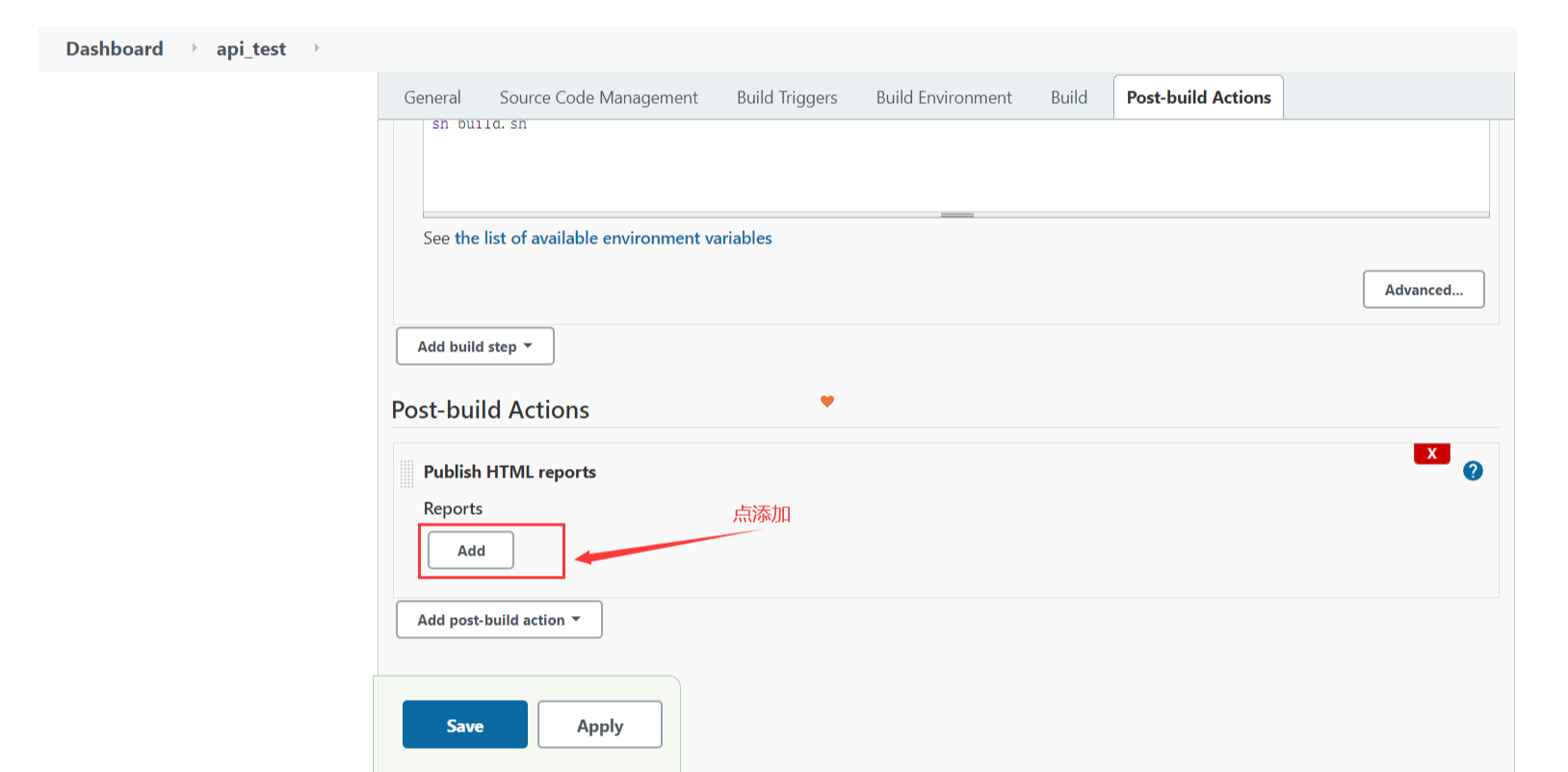Image resolution: width=1568 pixels, height=772 pixels.
Task: Save the job configuration
Action: point(465,726)
